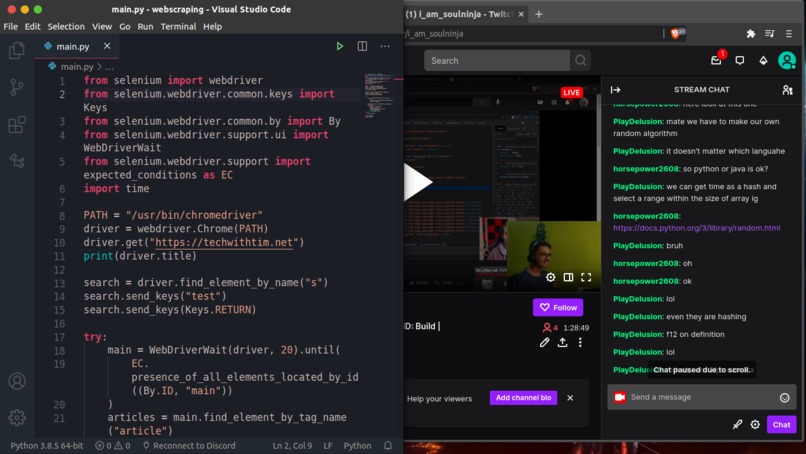The width and height of the screenshot is (806, 454).
Task: Click the Twitch search input field
Action: 497,61
